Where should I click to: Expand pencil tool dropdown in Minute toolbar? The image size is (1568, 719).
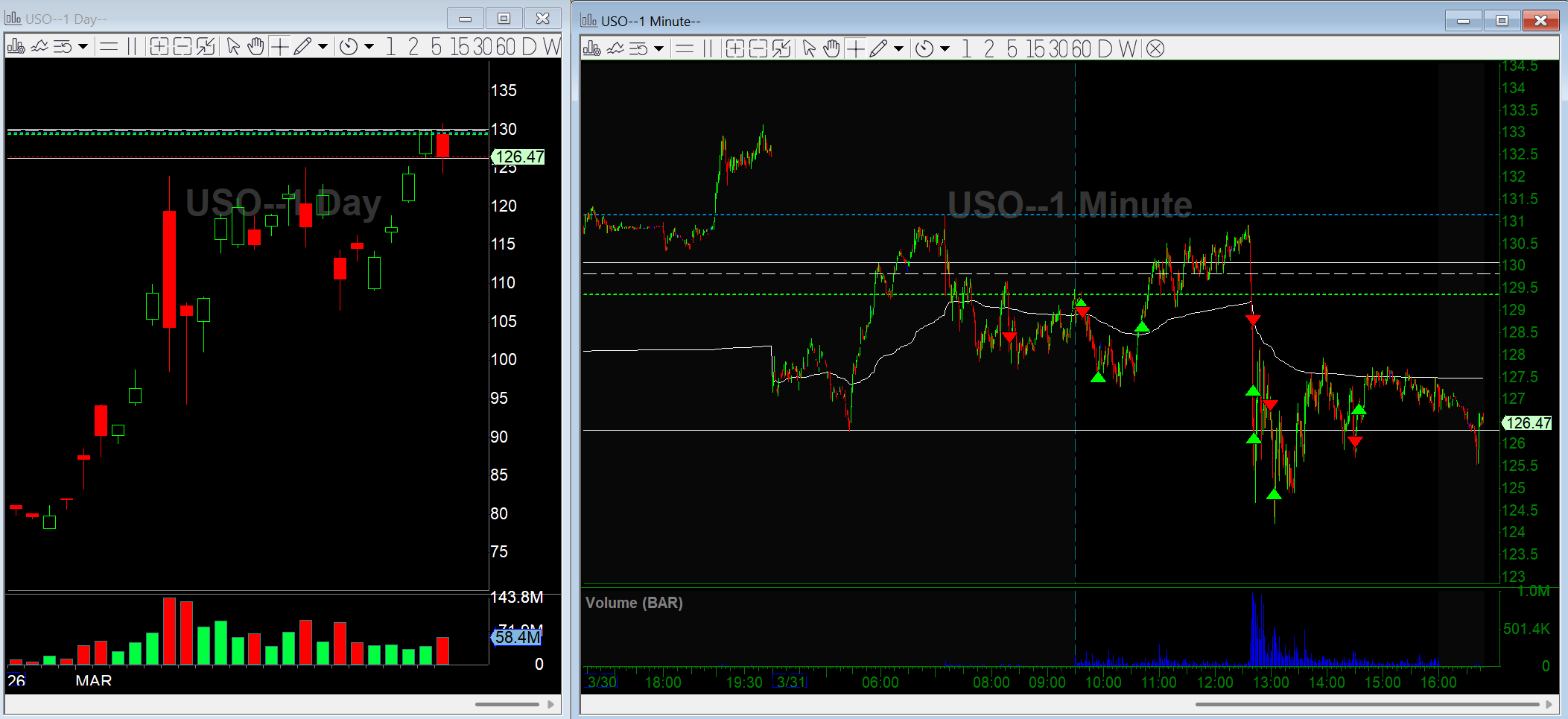click(x=898, y=48)
